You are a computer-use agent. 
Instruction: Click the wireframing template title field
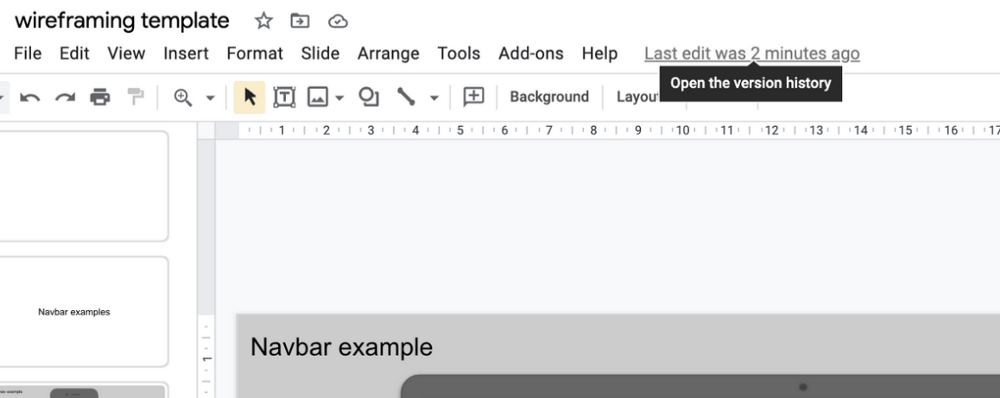(x=122, y=21)
